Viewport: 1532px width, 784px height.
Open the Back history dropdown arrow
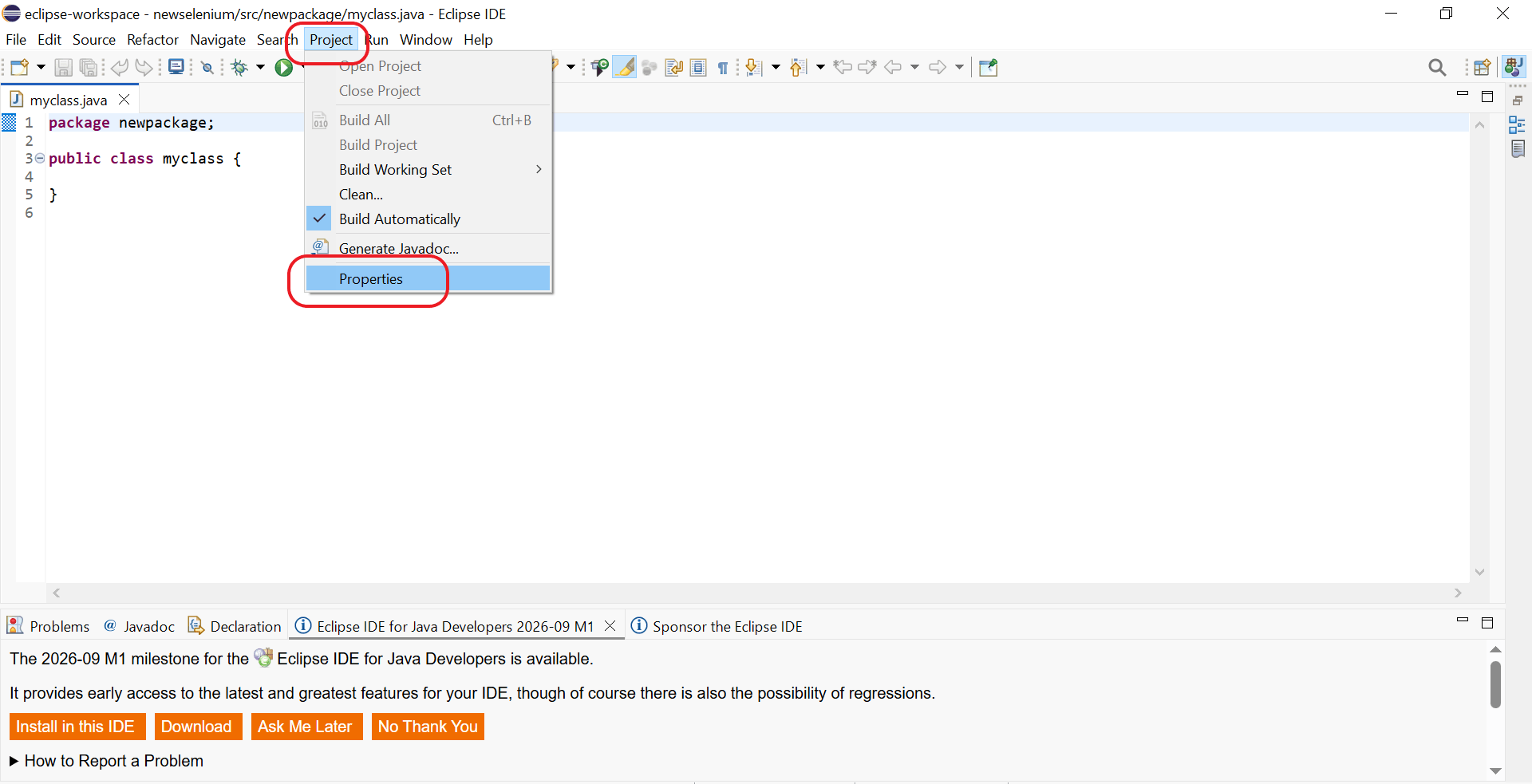click(x=914, y=68)
